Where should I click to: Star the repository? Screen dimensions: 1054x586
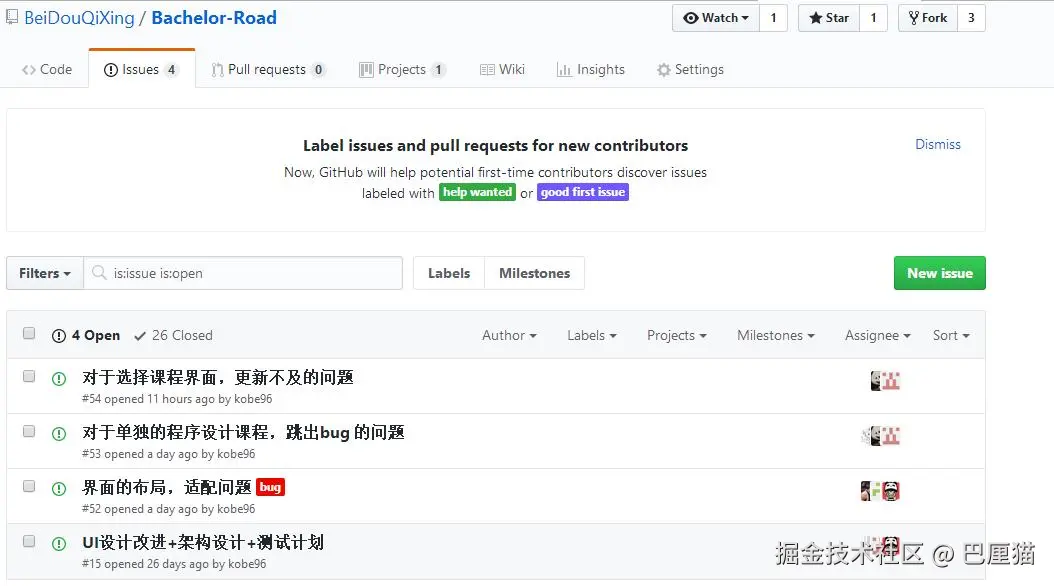pyautogui.click(x=829, y=18)
